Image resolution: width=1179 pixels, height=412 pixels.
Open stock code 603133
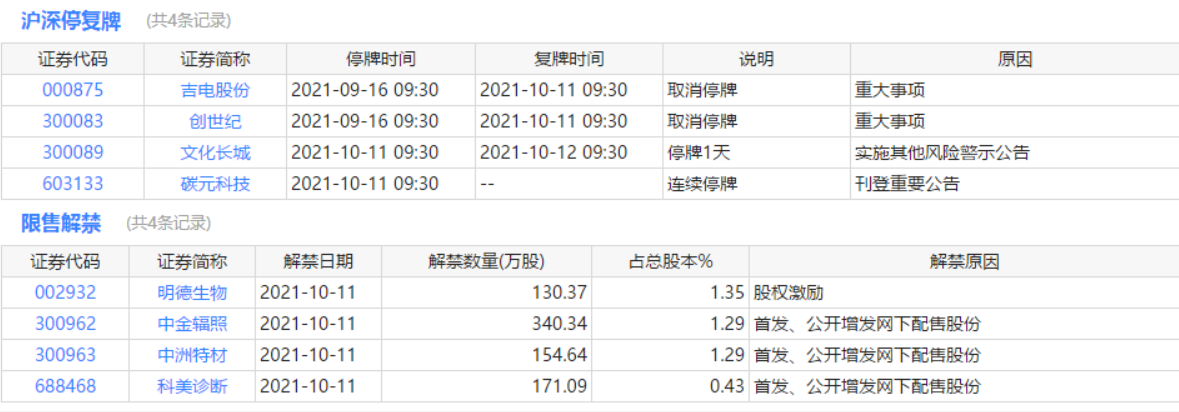(72, 184)
